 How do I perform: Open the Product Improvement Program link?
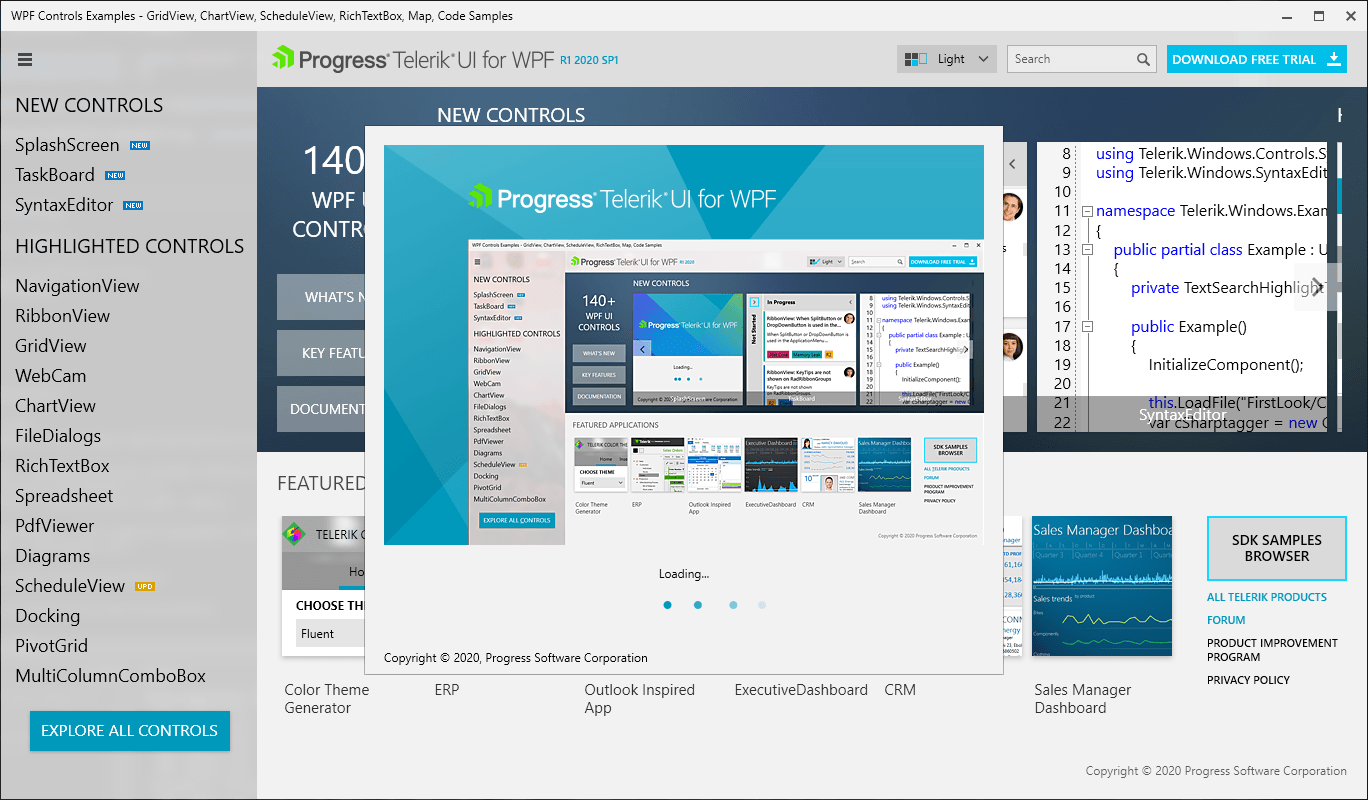[x=1272, y=650]
